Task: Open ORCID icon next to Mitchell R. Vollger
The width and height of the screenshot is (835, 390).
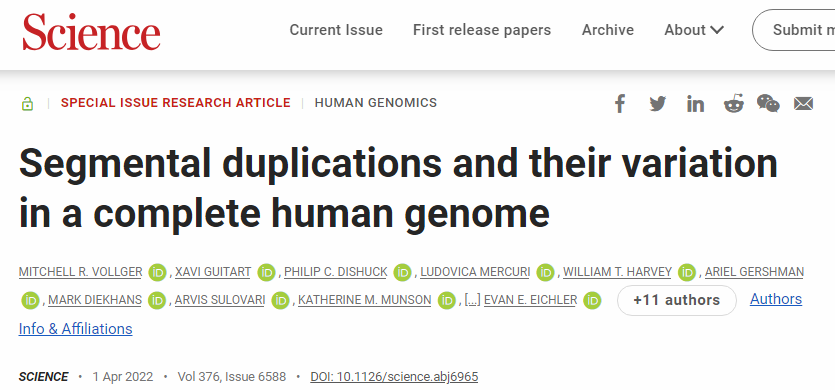Action: coord(157,272)
